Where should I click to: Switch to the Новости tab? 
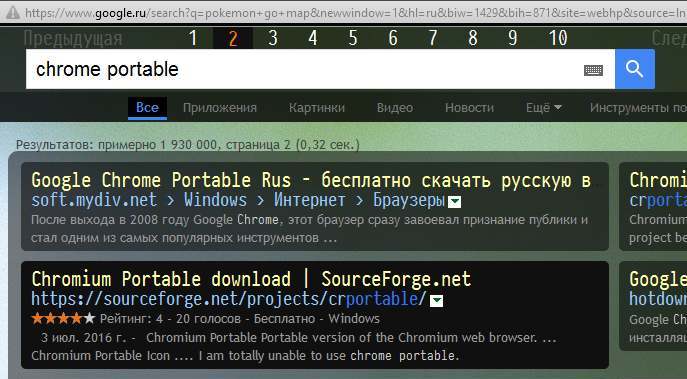(x=469, y=108)
